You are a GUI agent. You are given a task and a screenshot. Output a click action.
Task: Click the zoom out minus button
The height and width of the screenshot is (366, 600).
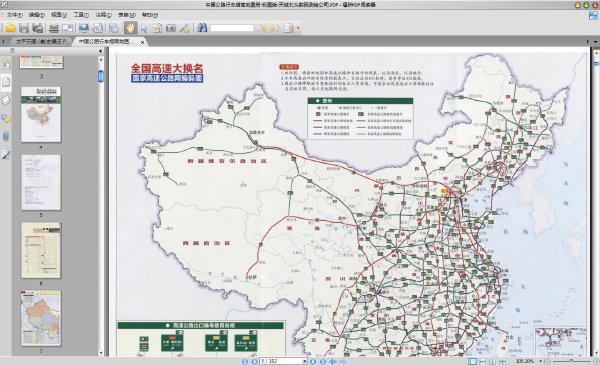tap(547, 361)
